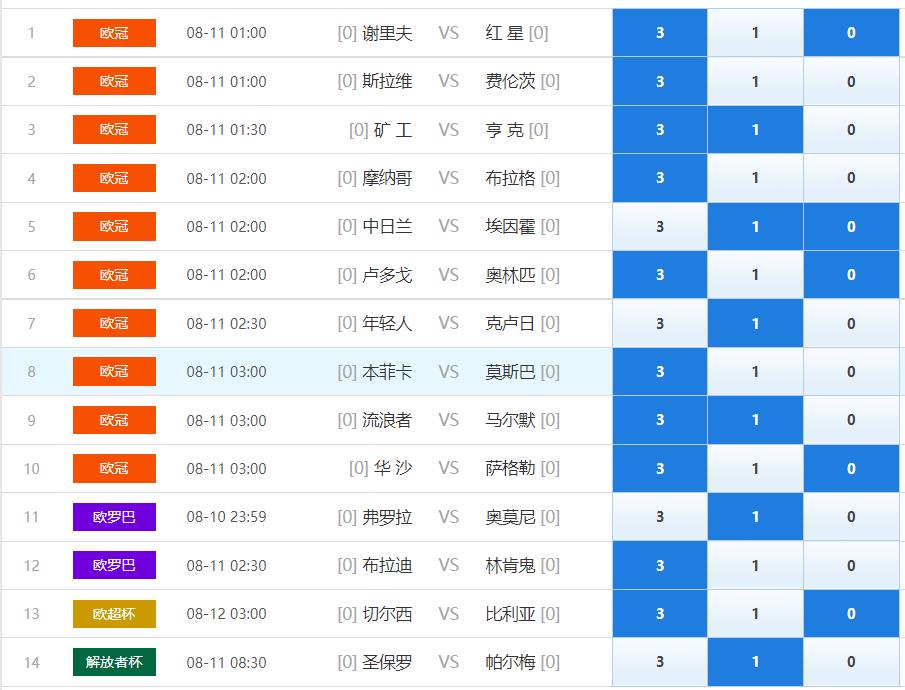Click away team 克卢日

coord(511,323)
